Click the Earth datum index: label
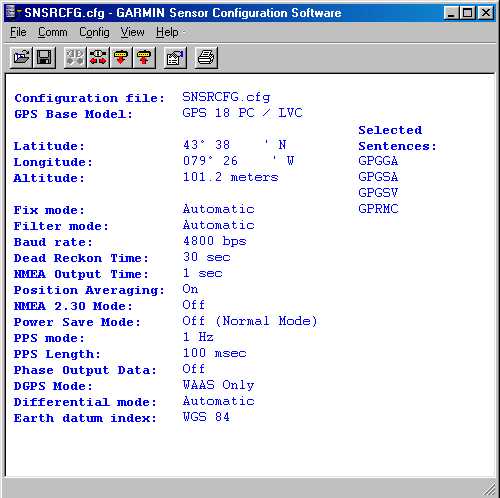 [x=85, y=418]
